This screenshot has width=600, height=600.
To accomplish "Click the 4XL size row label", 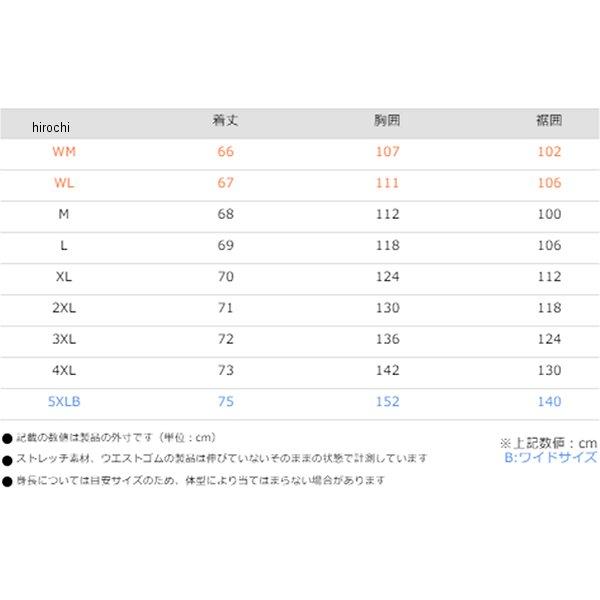I will coord(64,370).
